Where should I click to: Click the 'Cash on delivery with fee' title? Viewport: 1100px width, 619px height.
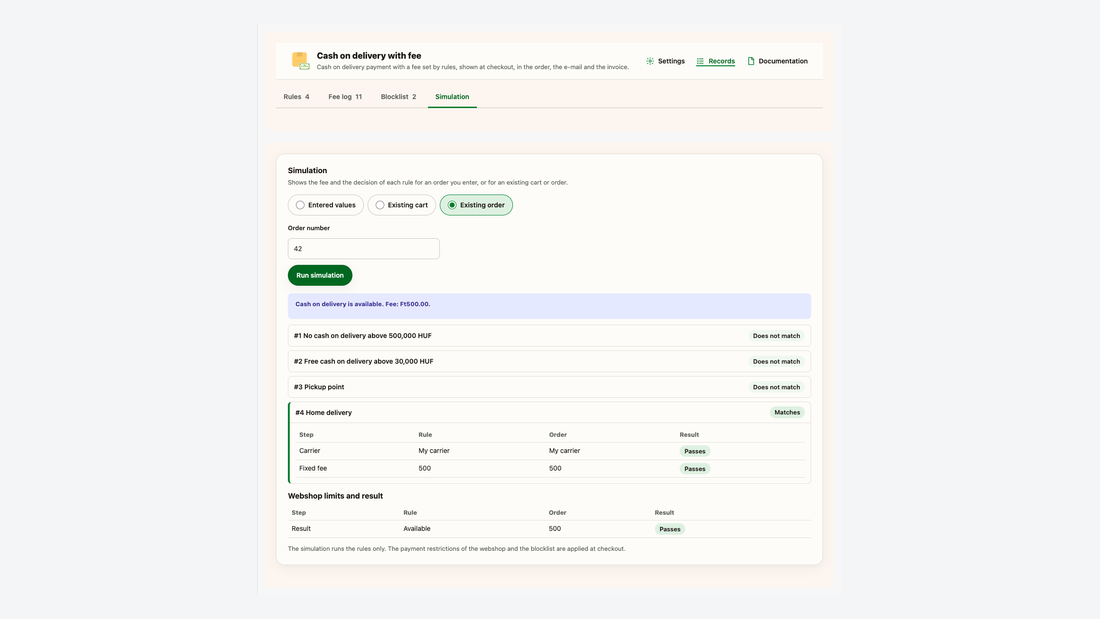pos(369,55)
